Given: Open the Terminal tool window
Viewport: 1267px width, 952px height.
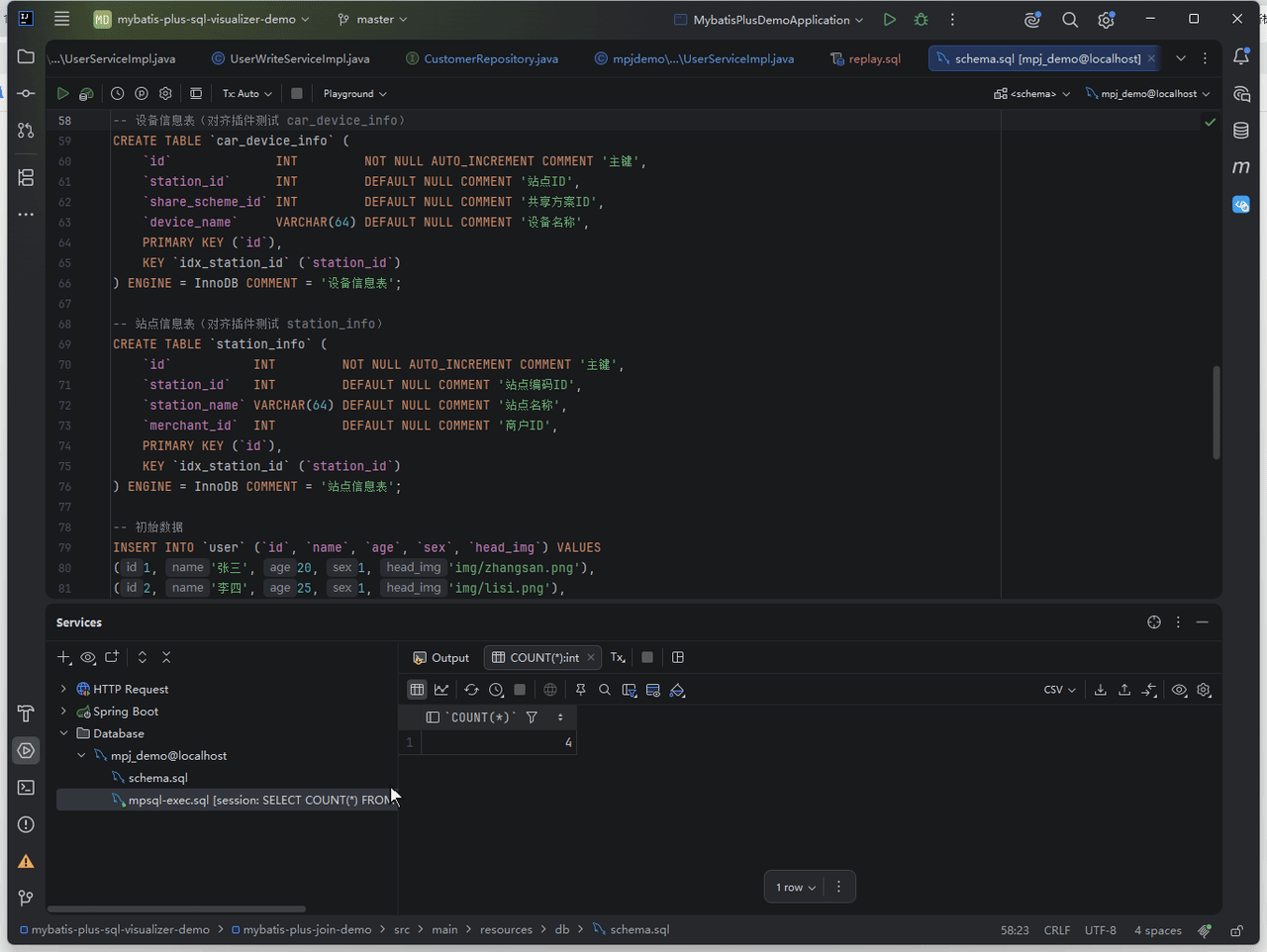Looking at the screenshot, I should tap(26, 788).
